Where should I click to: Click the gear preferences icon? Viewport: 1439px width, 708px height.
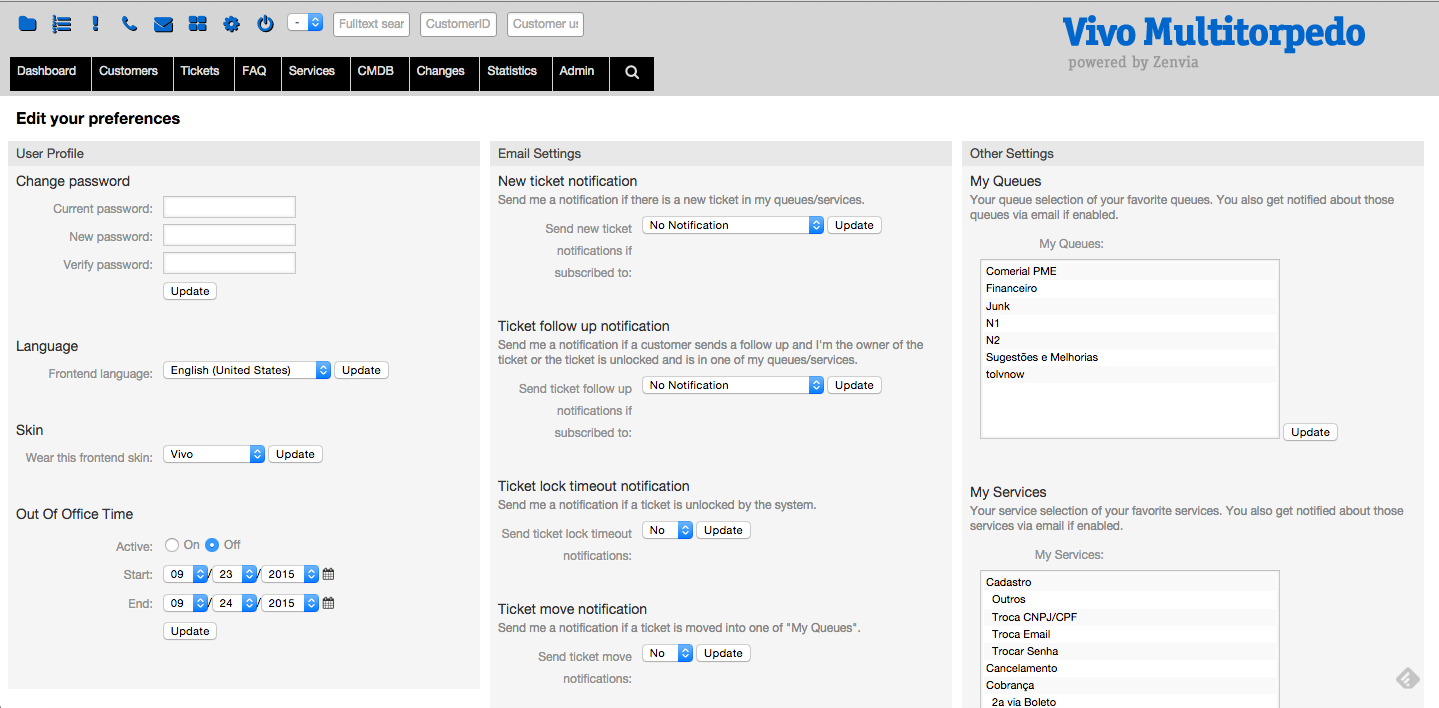tap(231, 24)
